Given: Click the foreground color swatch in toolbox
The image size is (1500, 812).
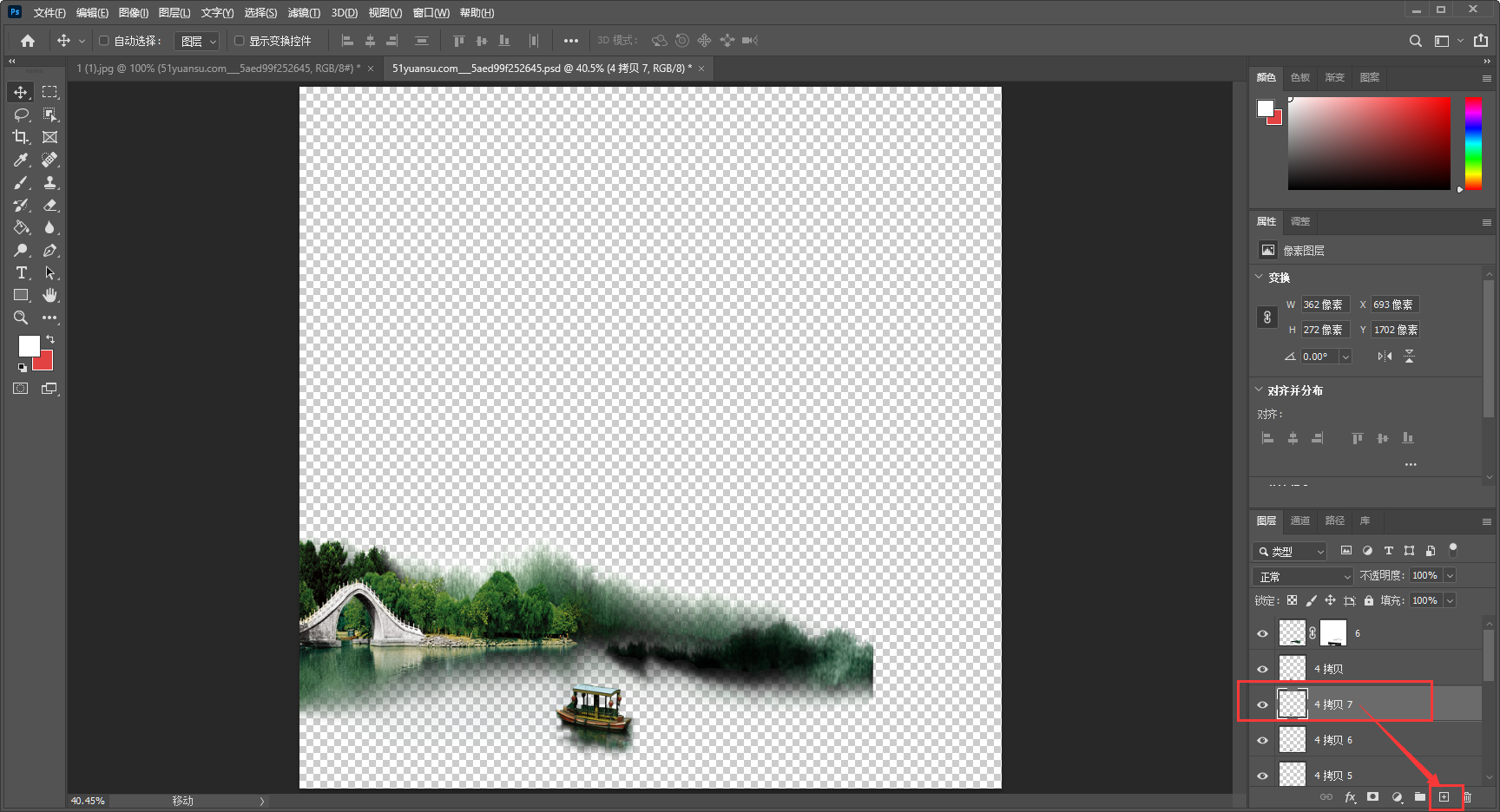Looking at the screenshot, I should click(x=28, y=344).
